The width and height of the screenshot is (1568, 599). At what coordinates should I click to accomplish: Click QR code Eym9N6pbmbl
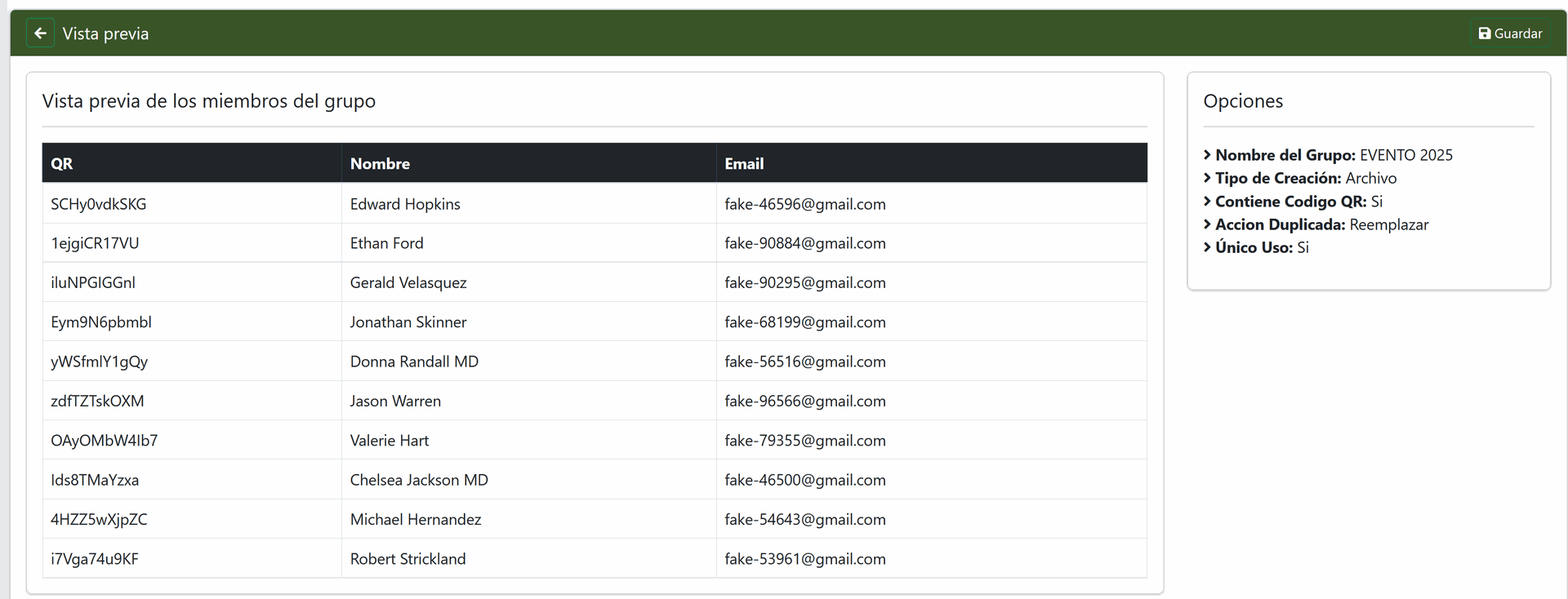[x=101, y=322]
